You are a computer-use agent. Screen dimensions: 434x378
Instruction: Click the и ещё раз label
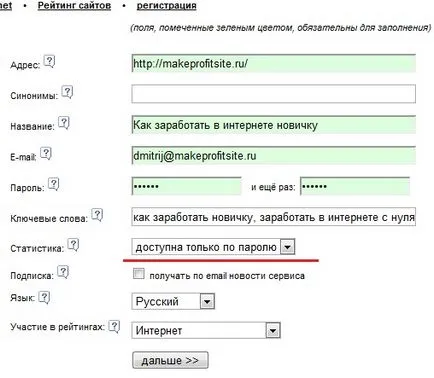click(x=273, y=187)
